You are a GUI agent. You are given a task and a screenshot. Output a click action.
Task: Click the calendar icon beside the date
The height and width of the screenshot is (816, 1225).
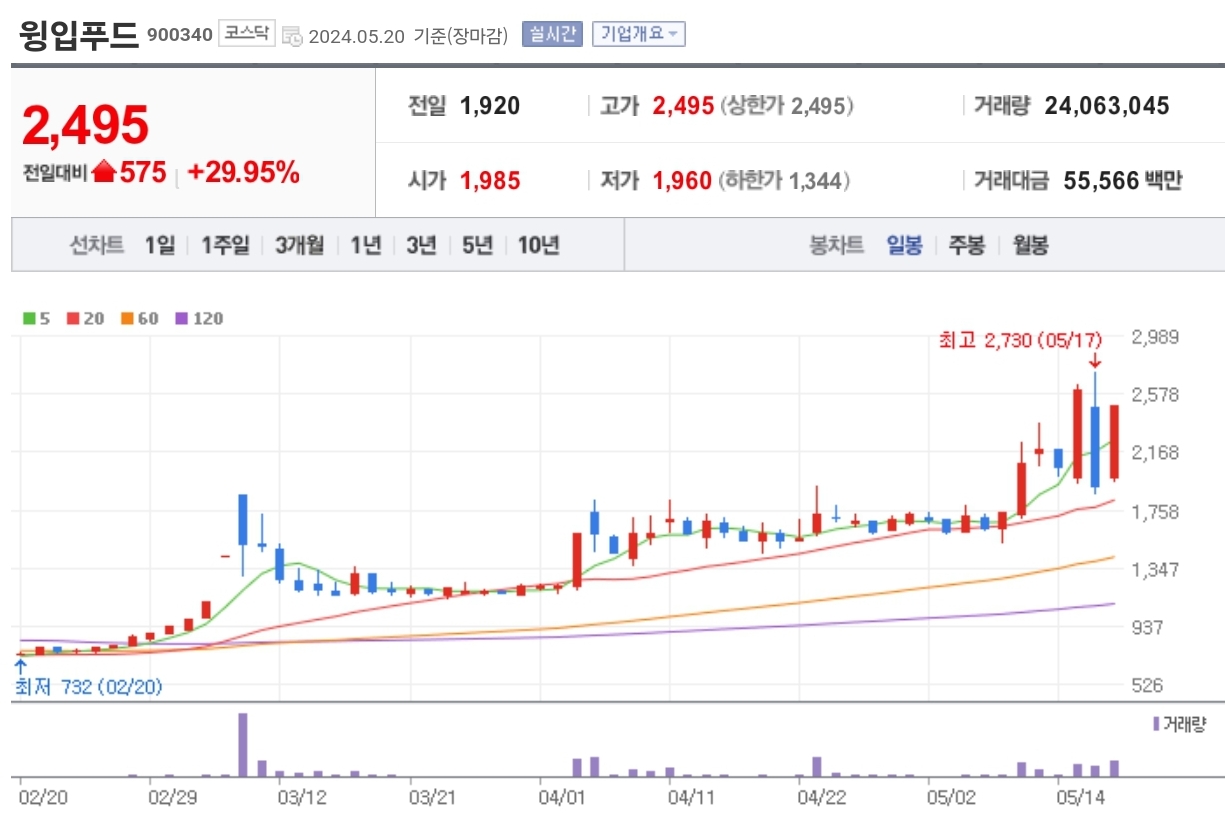(292, 36)
